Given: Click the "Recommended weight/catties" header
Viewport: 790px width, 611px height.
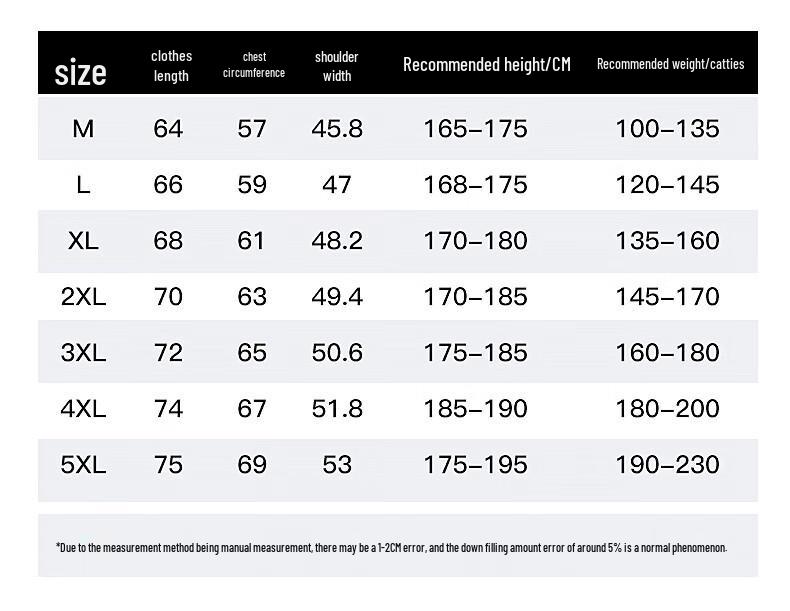Looking at the screenshot, I should [670, 64].
